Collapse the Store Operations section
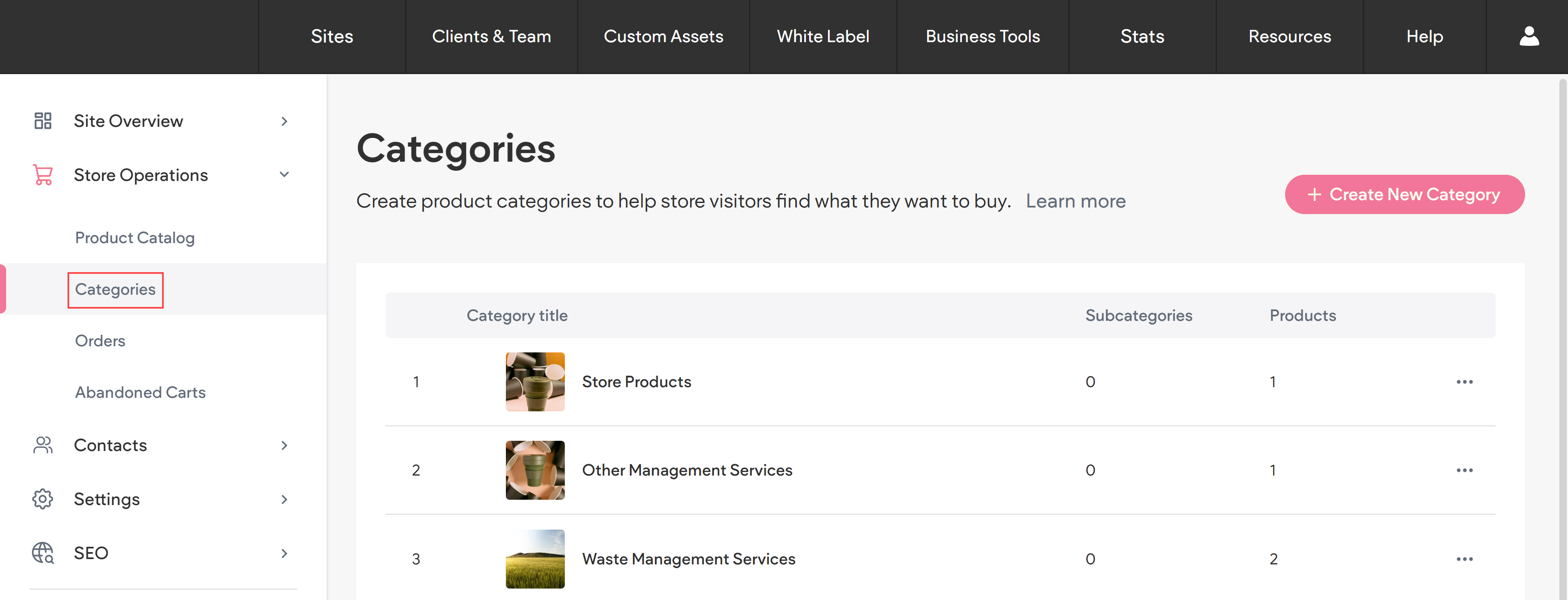Screen dimensions: 1568x600 [x=284, y=175]
